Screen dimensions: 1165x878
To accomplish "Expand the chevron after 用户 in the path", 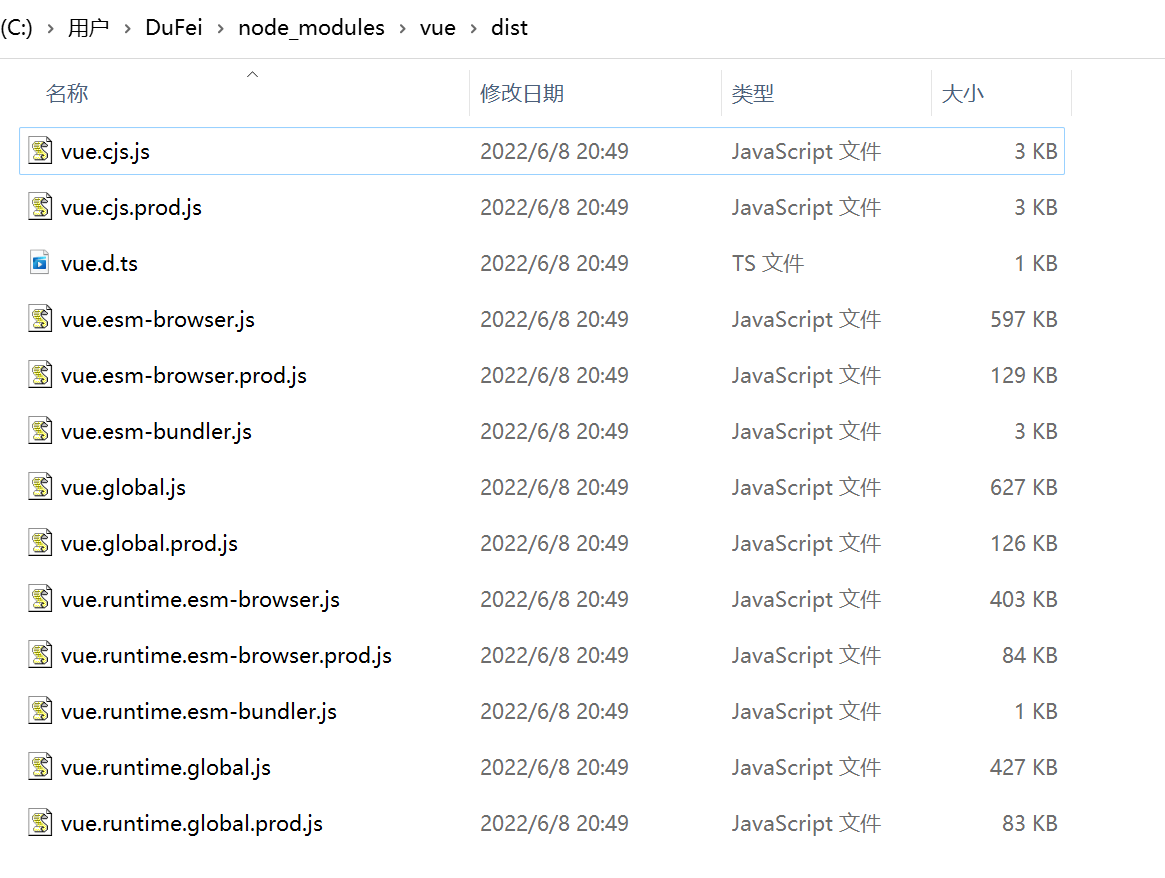I will (128, 29).
